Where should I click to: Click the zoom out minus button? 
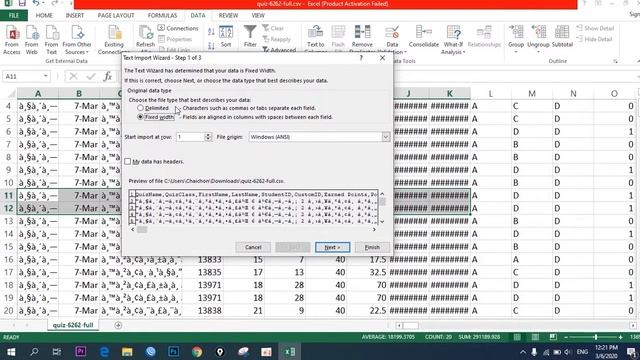tap(566, 337)
